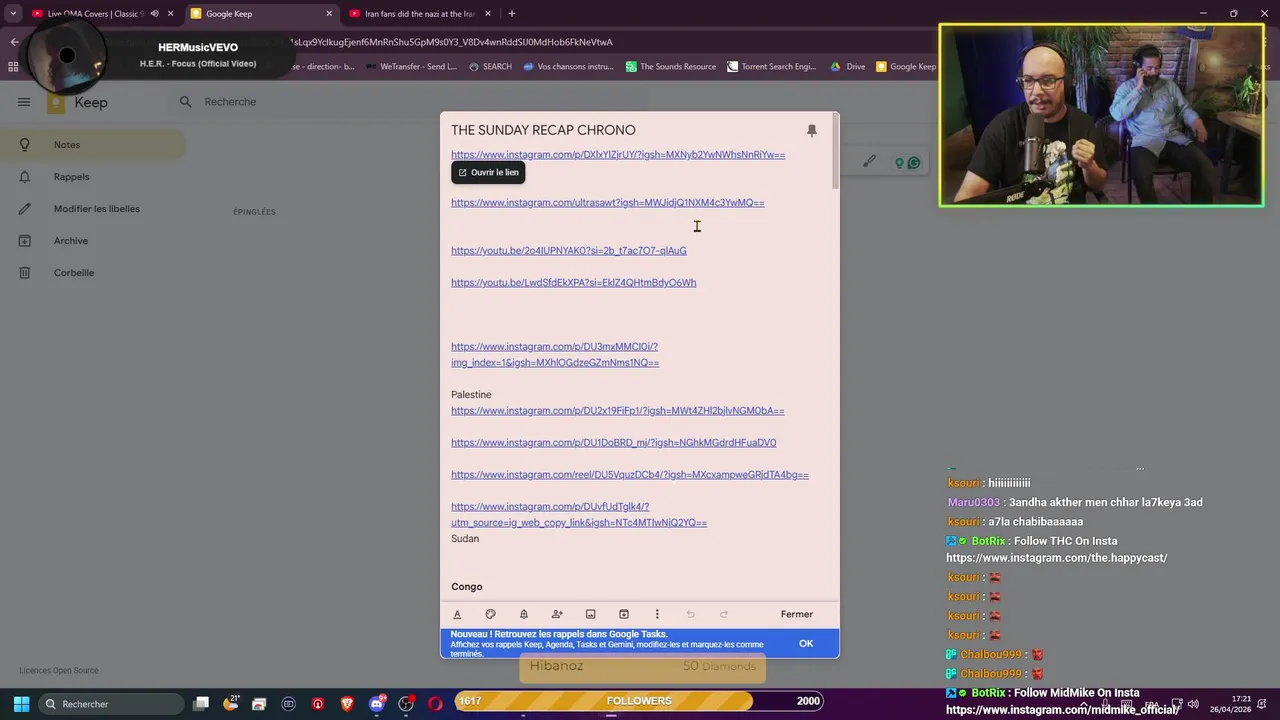This screenshot has height=720, width=1280.
Task: Open the youtu.be/2o4IUPNYAK0 link
Action: pyautogui.click(x=568, y=251)
